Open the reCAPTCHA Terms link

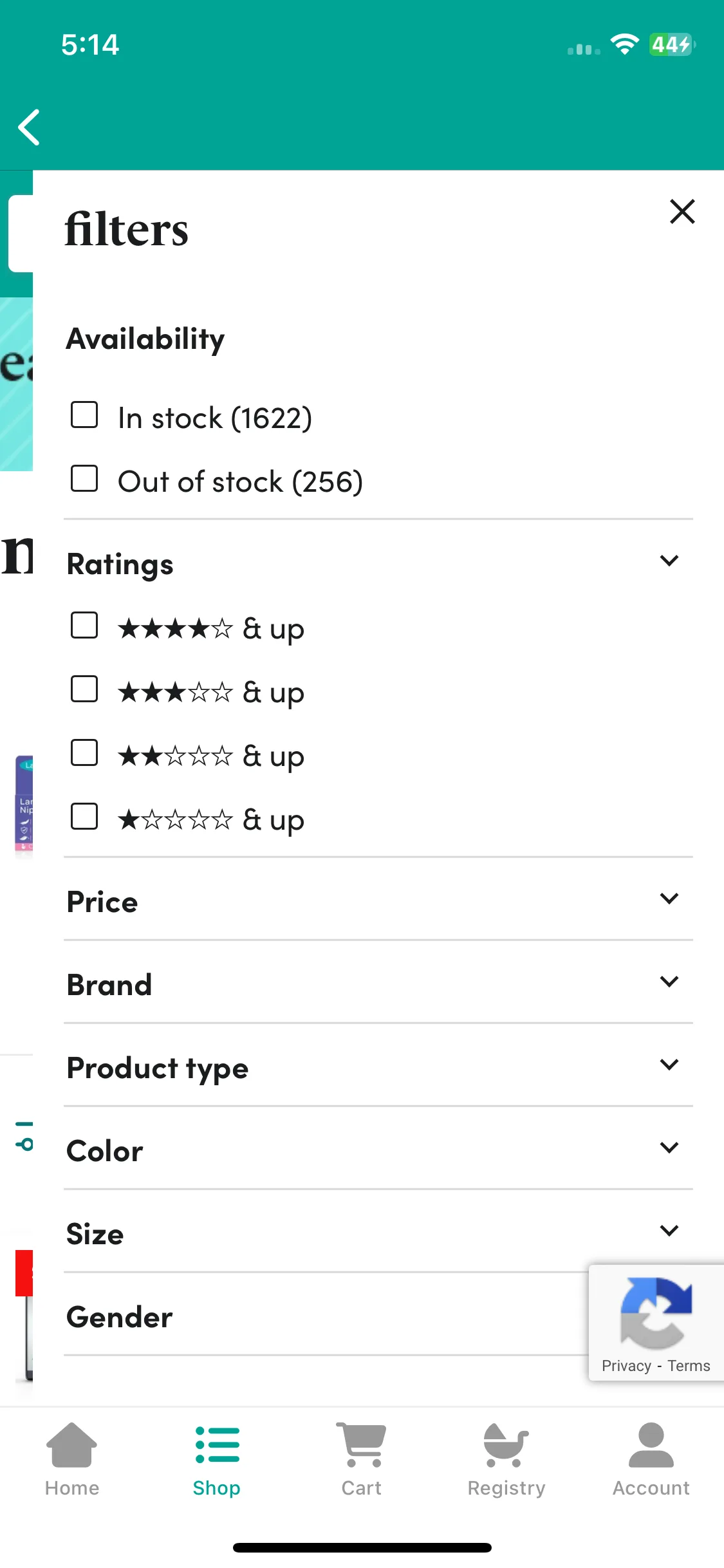[x=689, y=1365]
